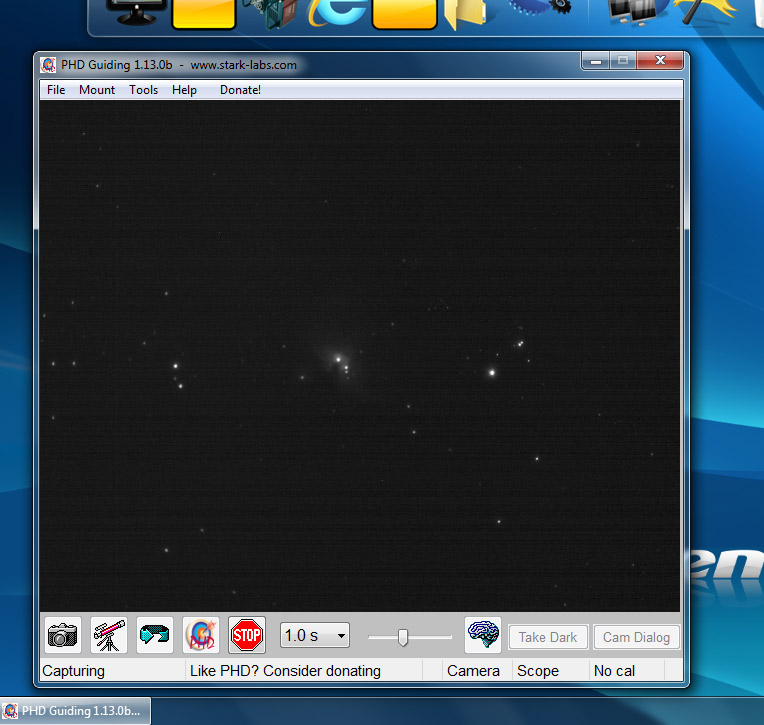Open advanced settings via the brain icon
The image size is (764, 725).
483,635
